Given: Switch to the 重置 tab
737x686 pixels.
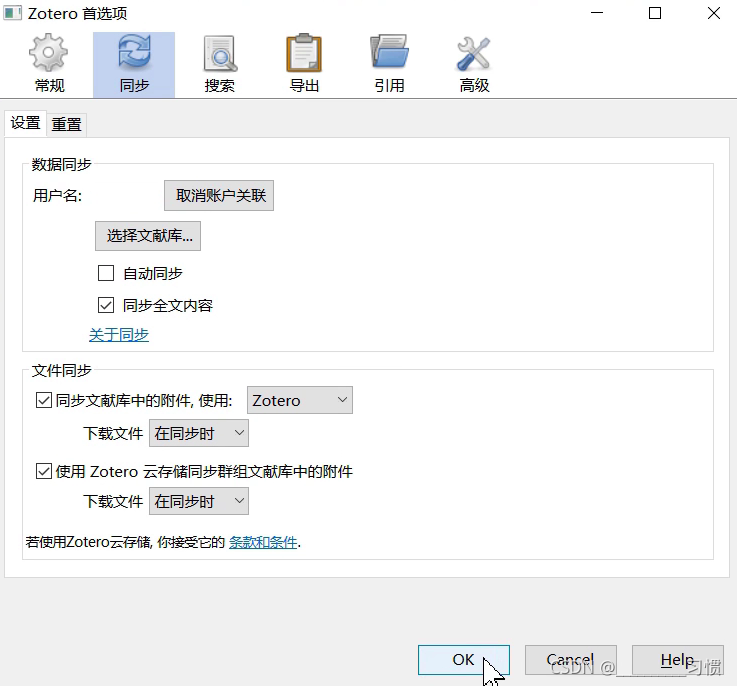Looking at the screenshot, I should tap(67, 124).
